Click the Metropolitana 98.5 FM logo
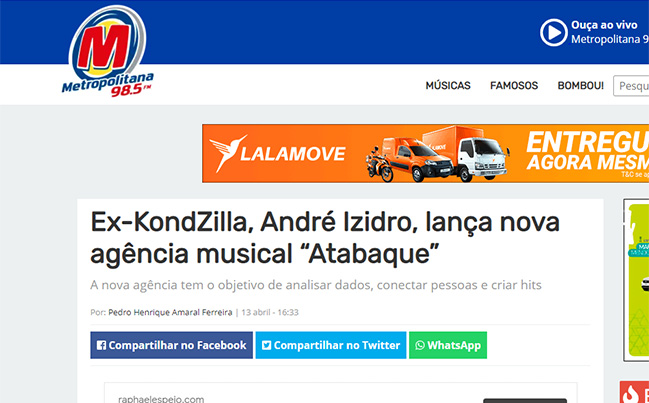 [108, 51]
